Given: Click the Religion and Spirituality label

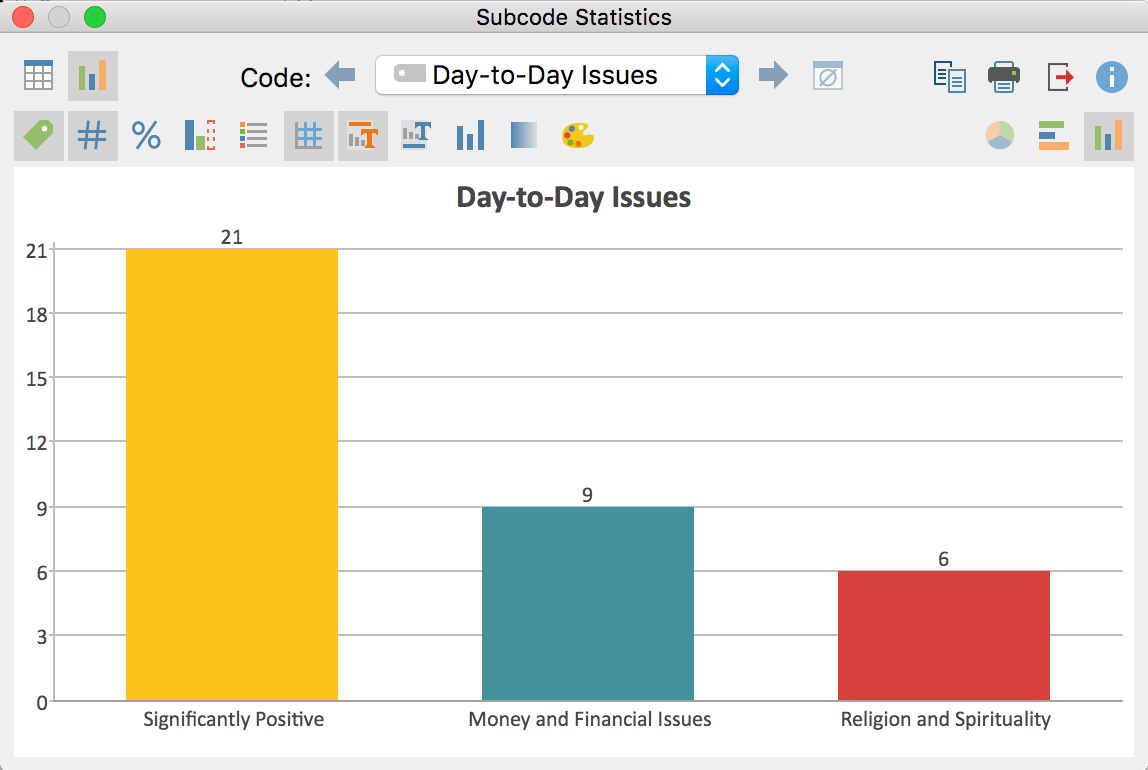Looking at the screenshot, I should pyautogui.click(x=945, y=719).
